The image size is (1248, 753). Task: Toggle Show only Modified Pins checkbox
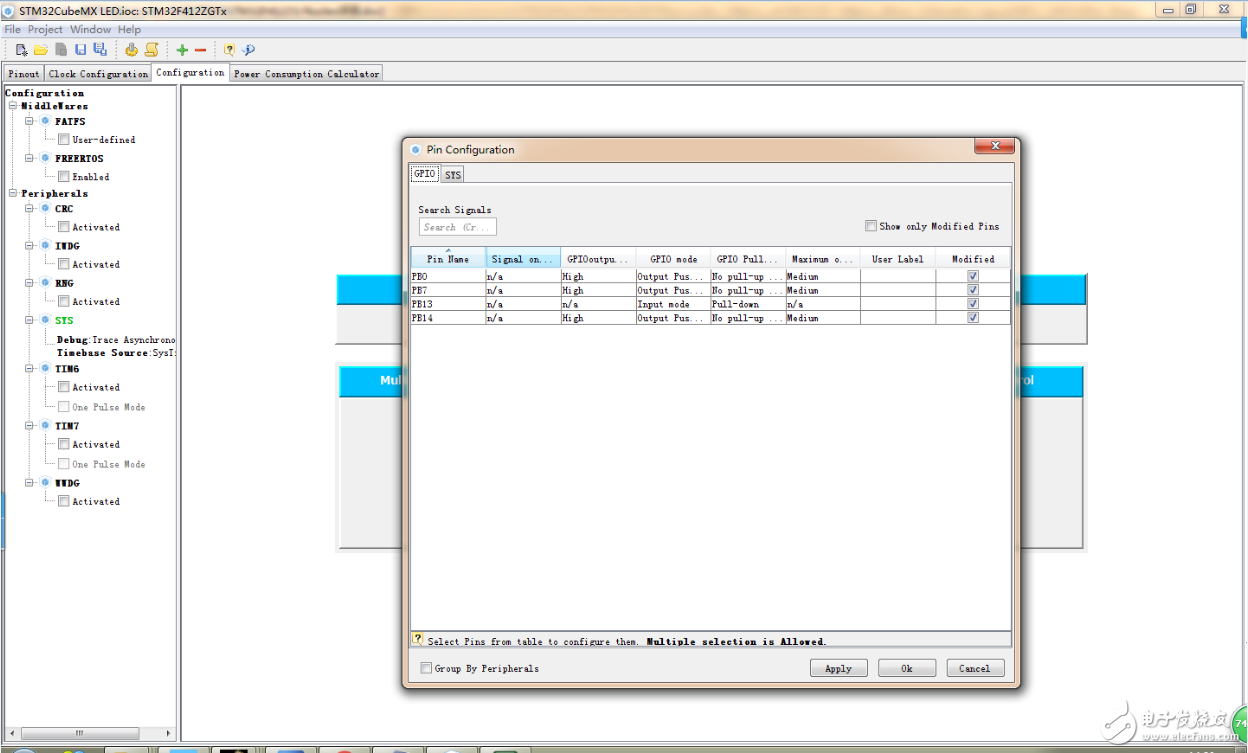(x=871, y=226)
